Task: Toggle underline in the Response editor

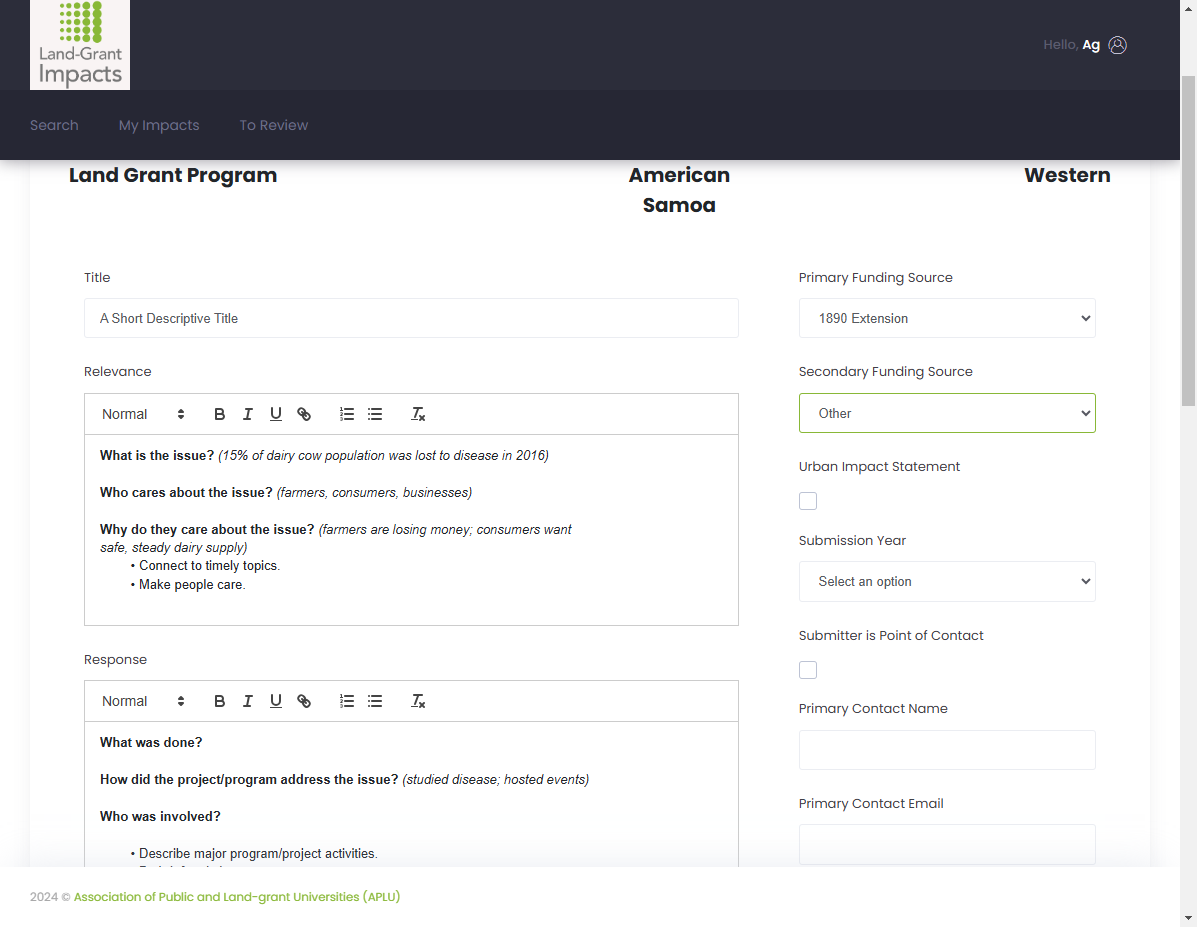Action: [276, 701]
